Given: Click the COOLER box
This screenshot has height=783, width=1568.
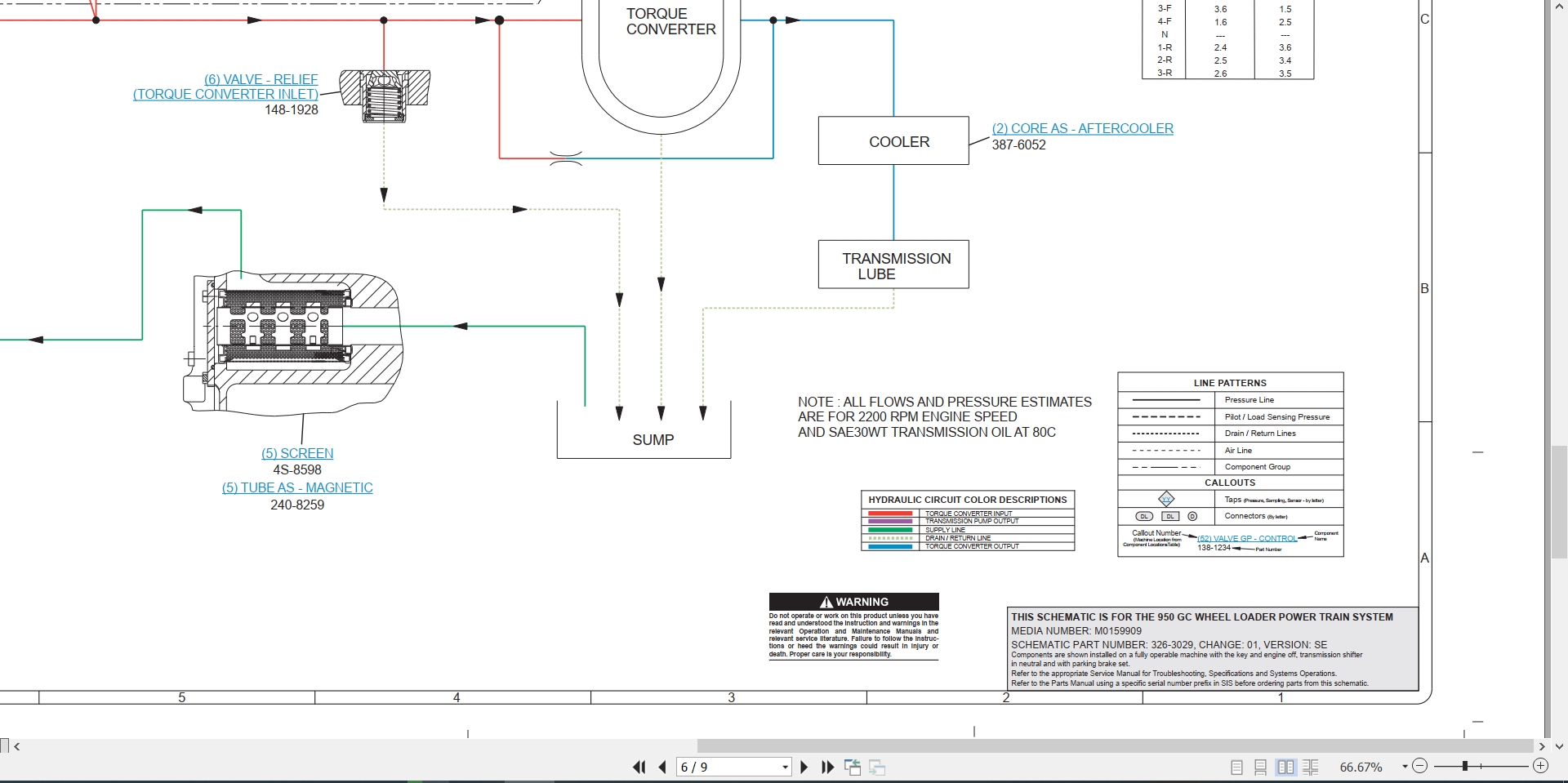Looking at the screenshot, I should pos(893,141).
